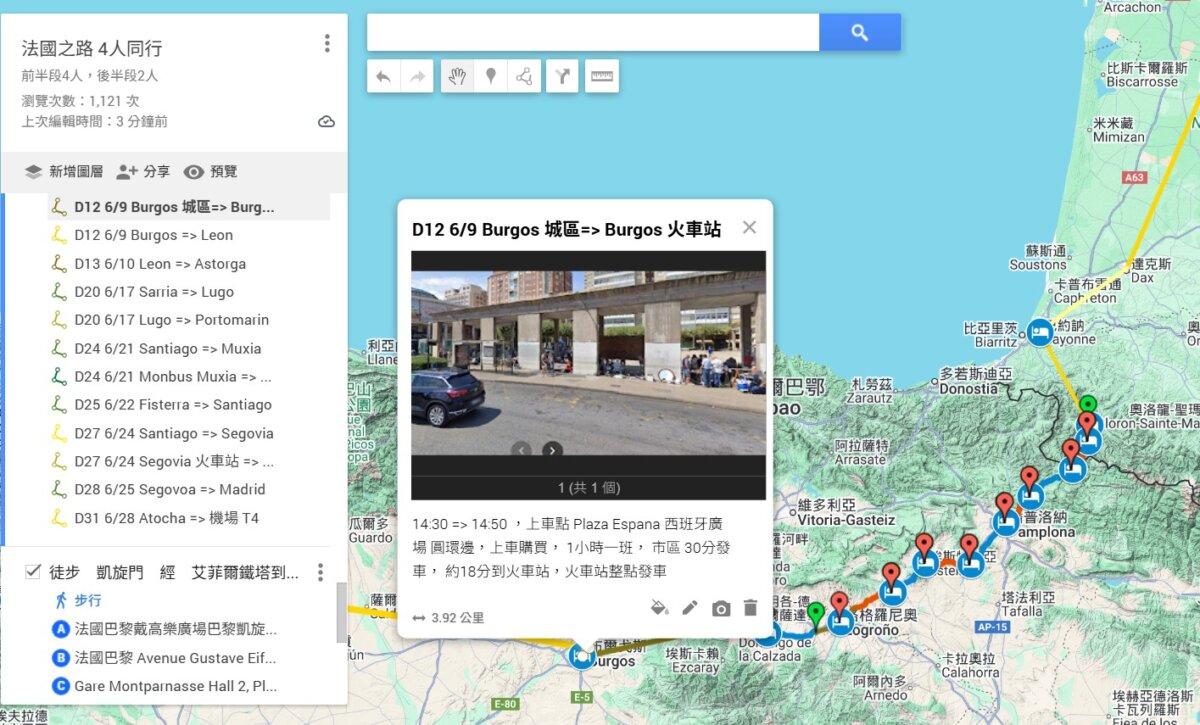Select the add marker tool

(x=490, y=76)
